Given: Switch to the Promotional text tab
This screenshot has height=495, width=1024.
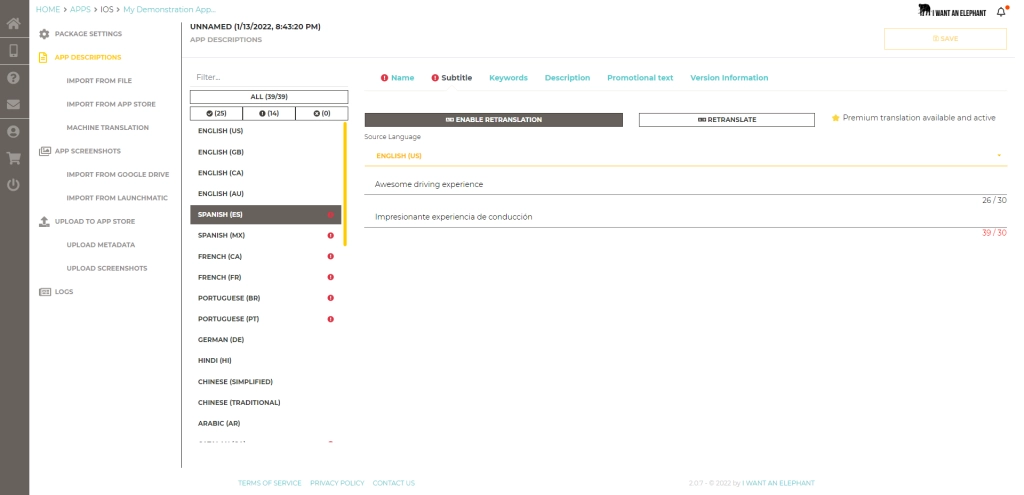Looking at the screenshot, I should (640, 78).
